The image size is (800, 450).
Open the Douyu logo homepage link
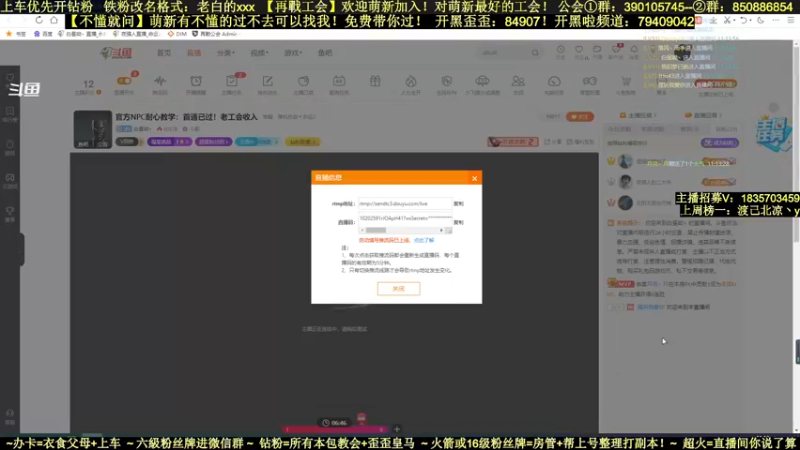[116, 53]
